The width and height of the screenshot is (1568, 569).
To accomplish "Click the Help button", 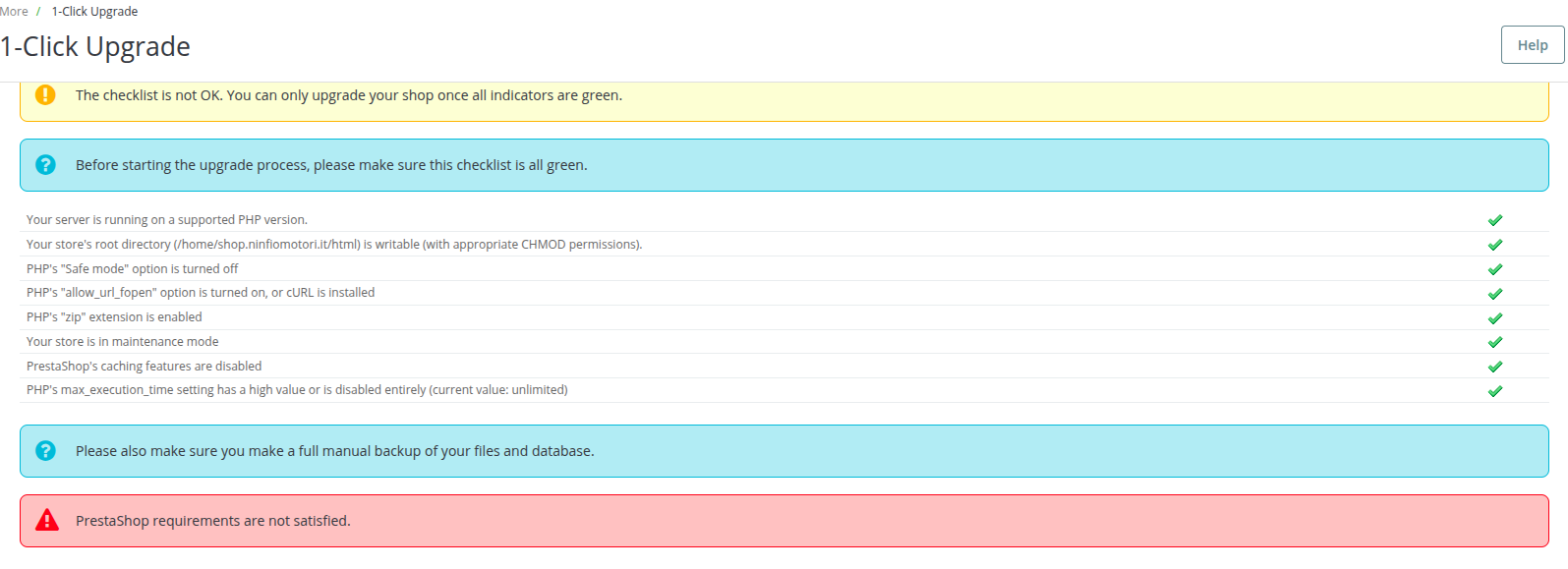I will click(x=1532, y=45).
